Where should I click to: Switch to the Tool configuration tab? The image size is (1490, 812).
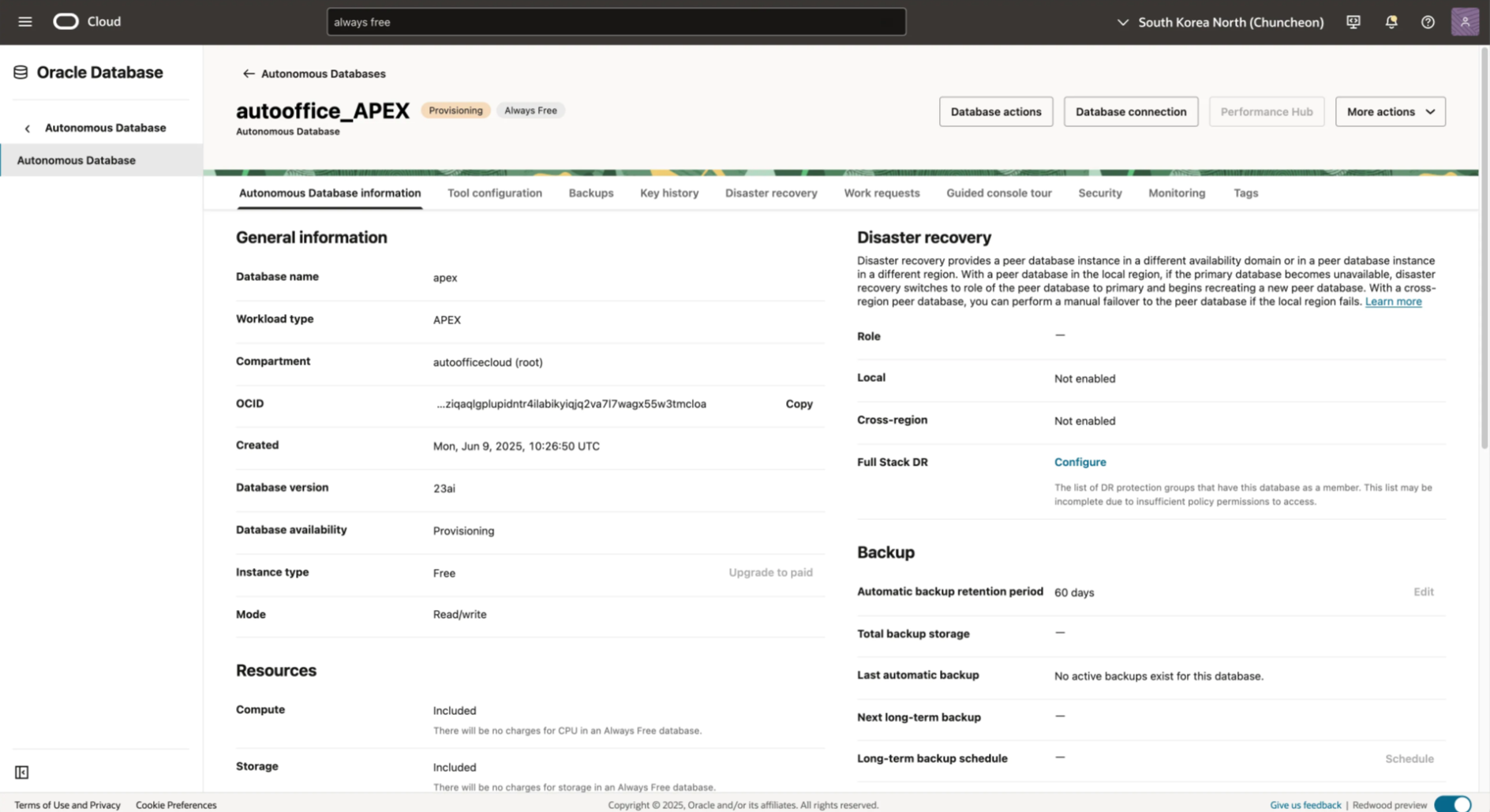coord(495,193)
